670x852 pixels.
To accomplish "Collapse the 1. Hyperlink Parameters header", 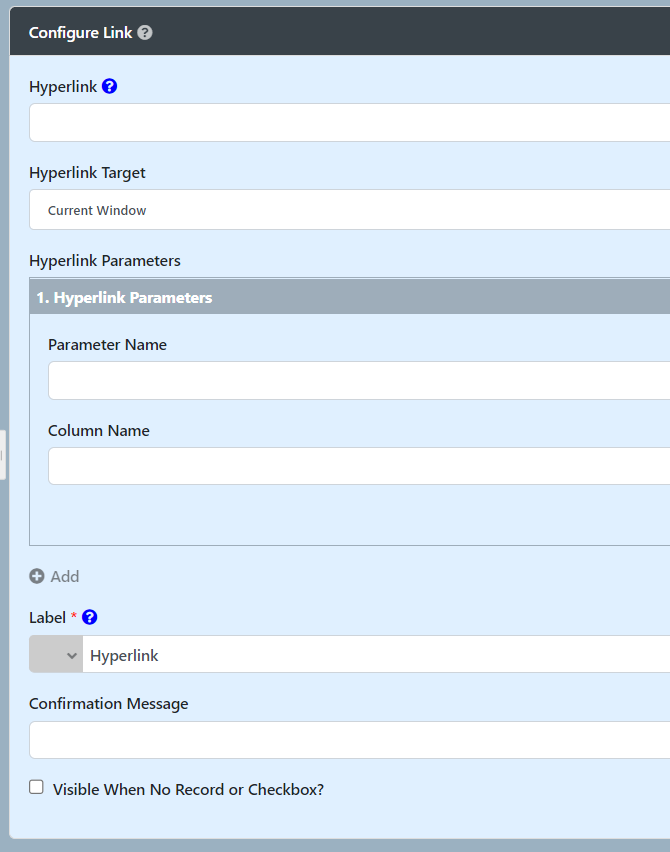I will [350, 297].
